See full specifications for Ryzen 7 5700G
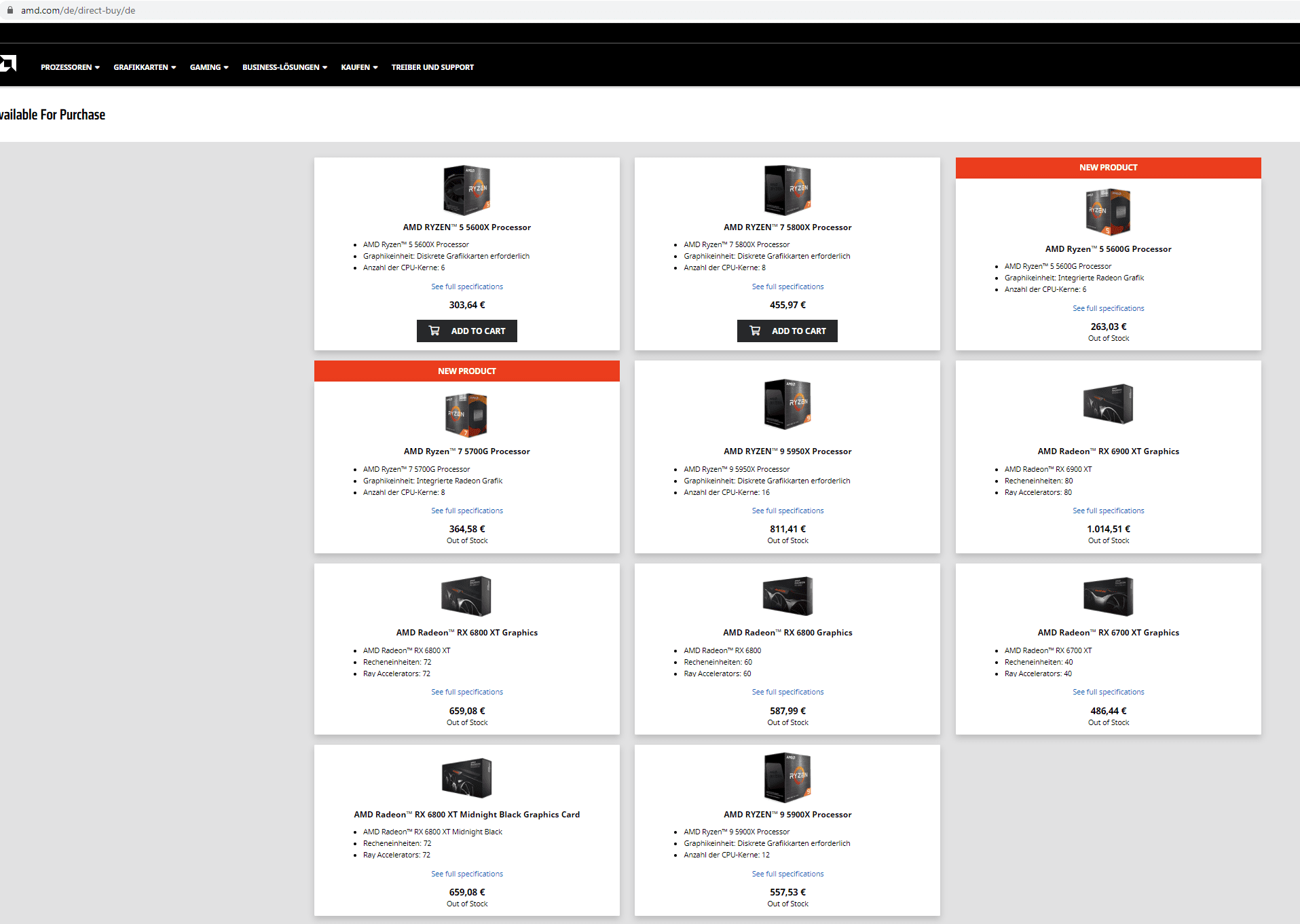Viewport: 1300px width, 924px height. coord(467,511)
